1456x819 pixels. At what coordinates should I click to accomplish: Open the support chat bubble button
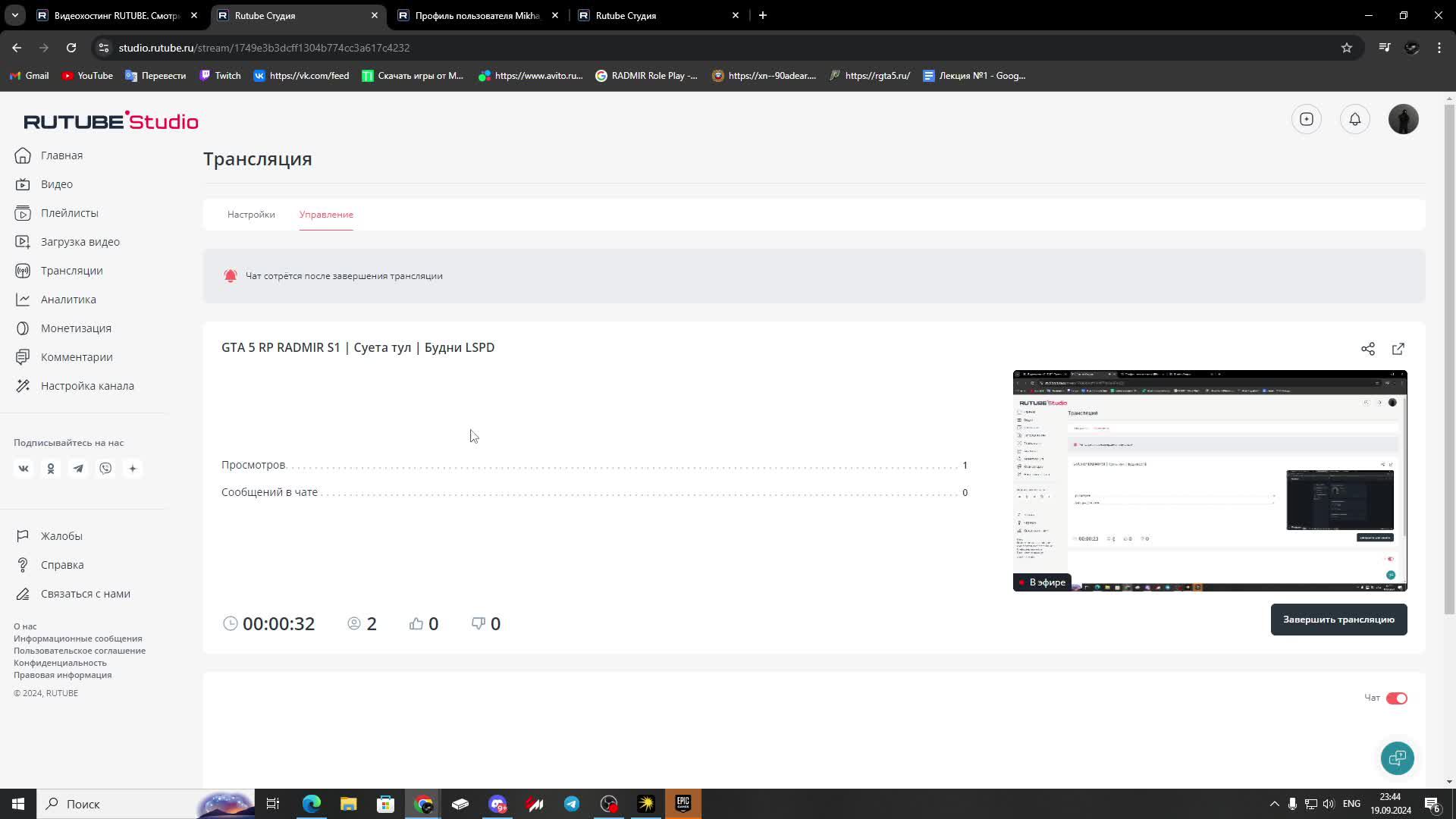click(x=1397, y=758)
